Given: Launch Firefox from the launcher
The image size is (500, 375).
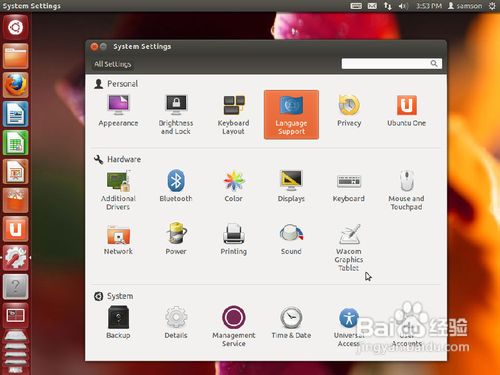Looking at the screenshot, I should [15, 85].
